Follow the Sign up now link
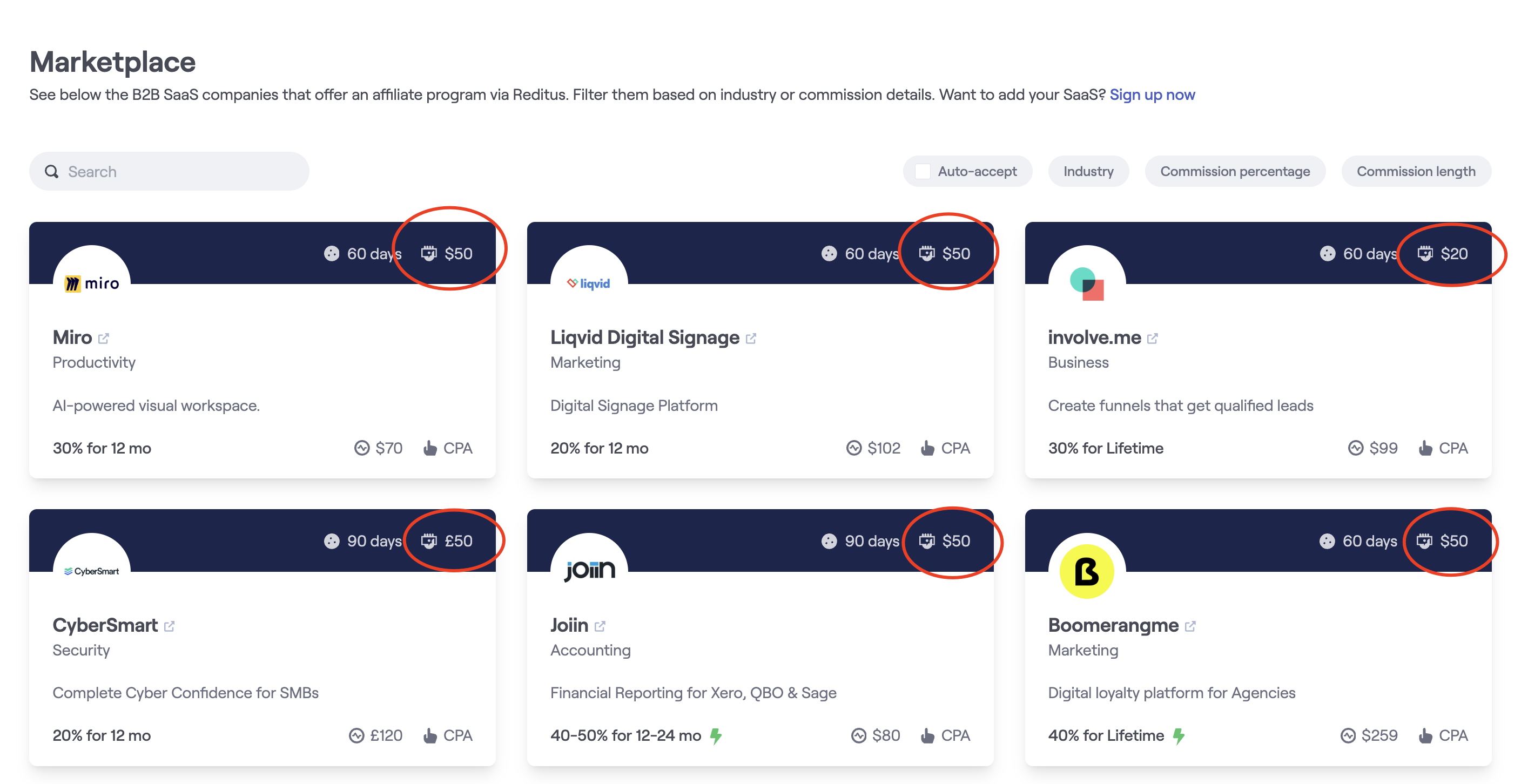The height and width of the screenshot is (784, 1521). pos(1152,94)
